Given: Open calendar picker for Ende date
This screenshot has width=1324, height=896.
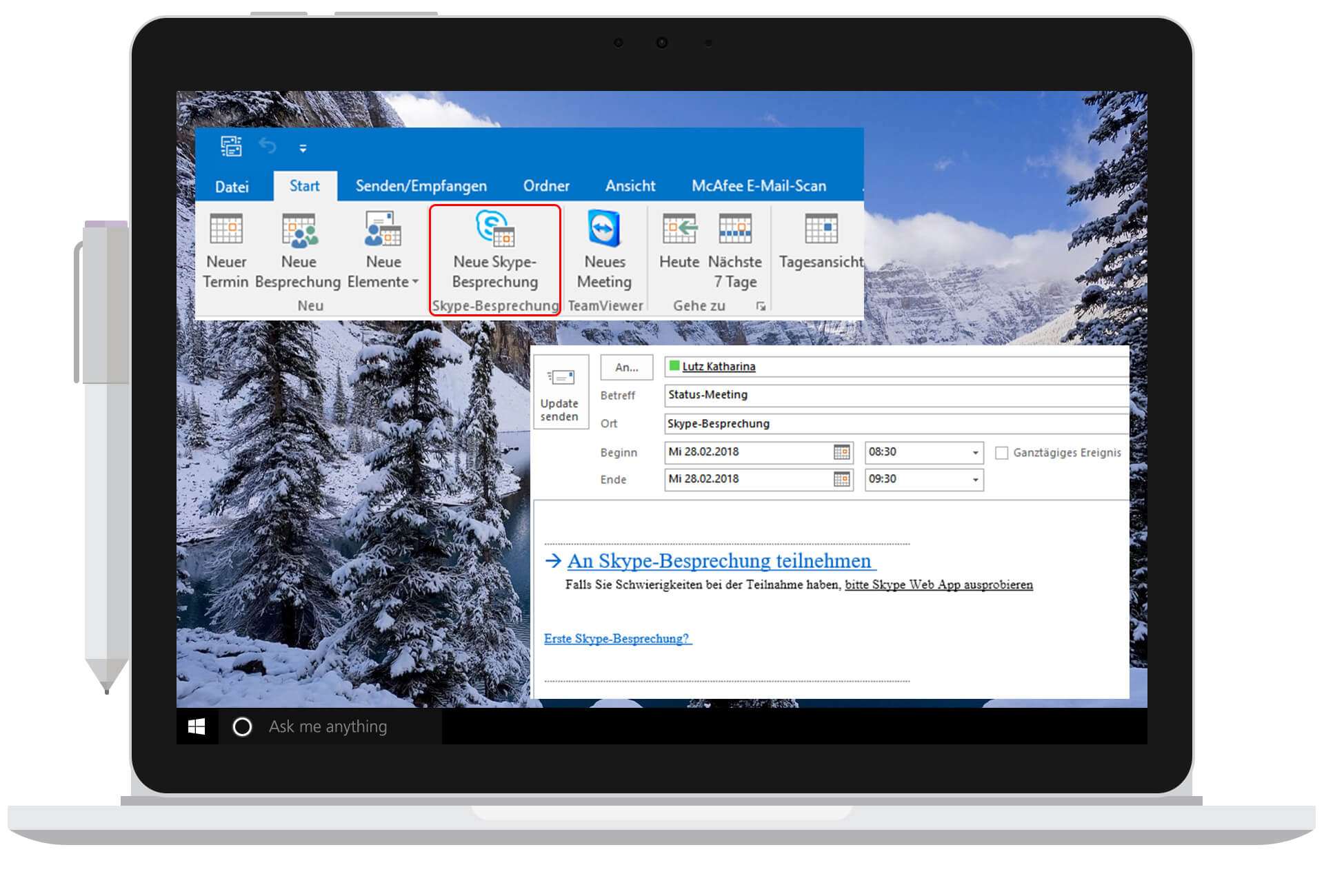Looking at the screenshot, I should point(841,480).
